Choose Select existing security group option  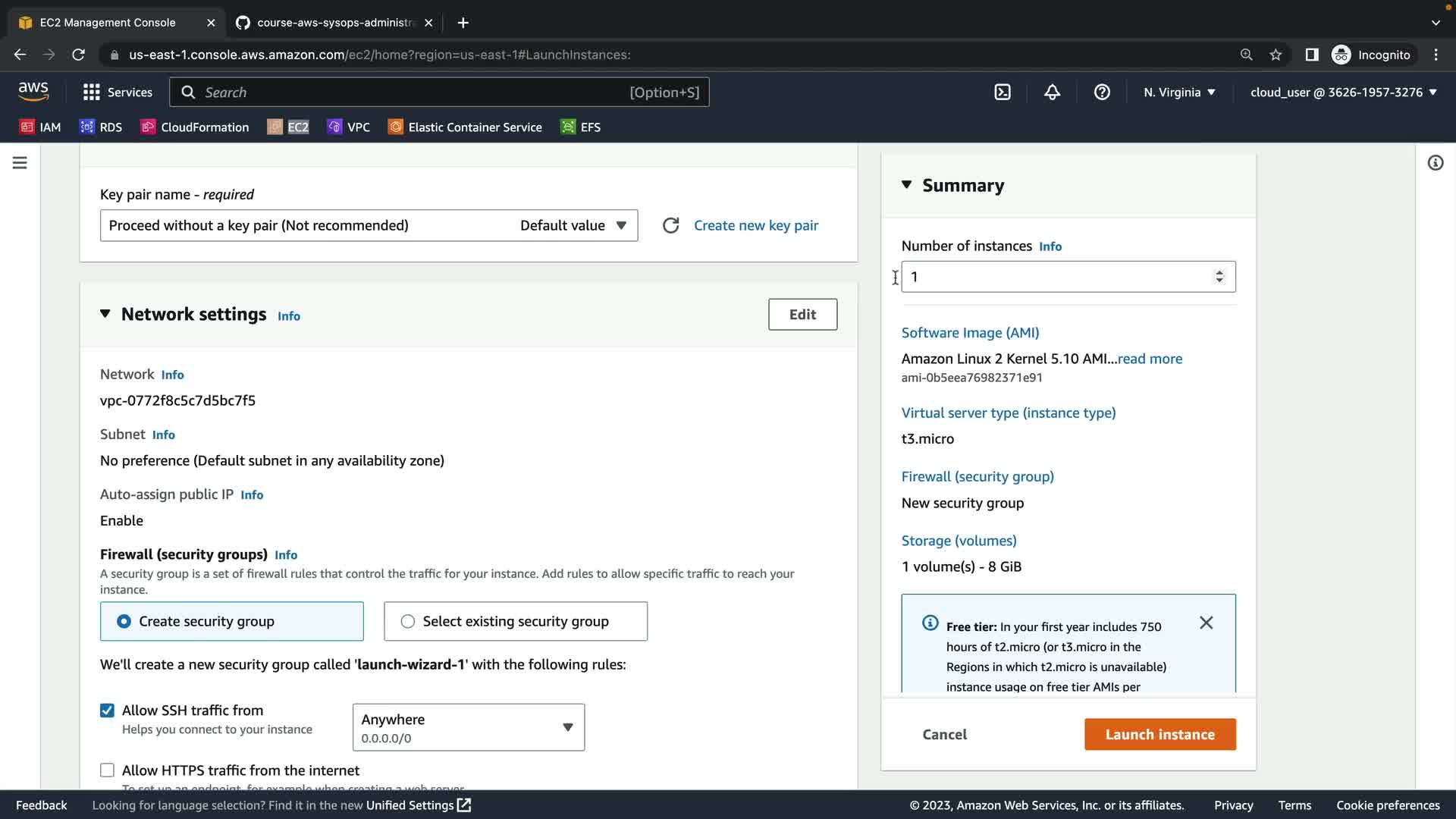pos(408,621)
